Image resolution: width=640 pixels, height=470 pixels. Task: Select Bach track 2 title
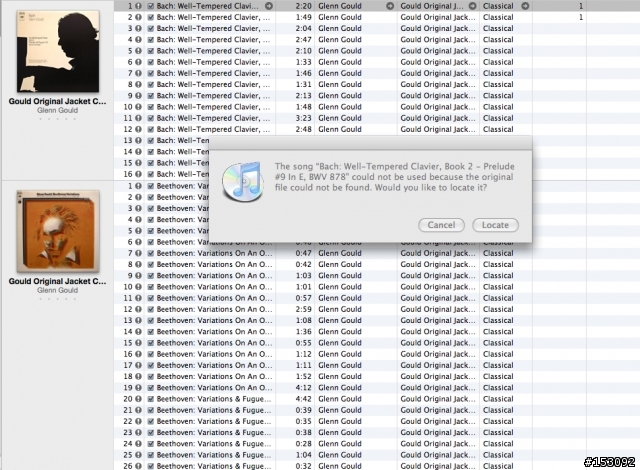point(213,17)
